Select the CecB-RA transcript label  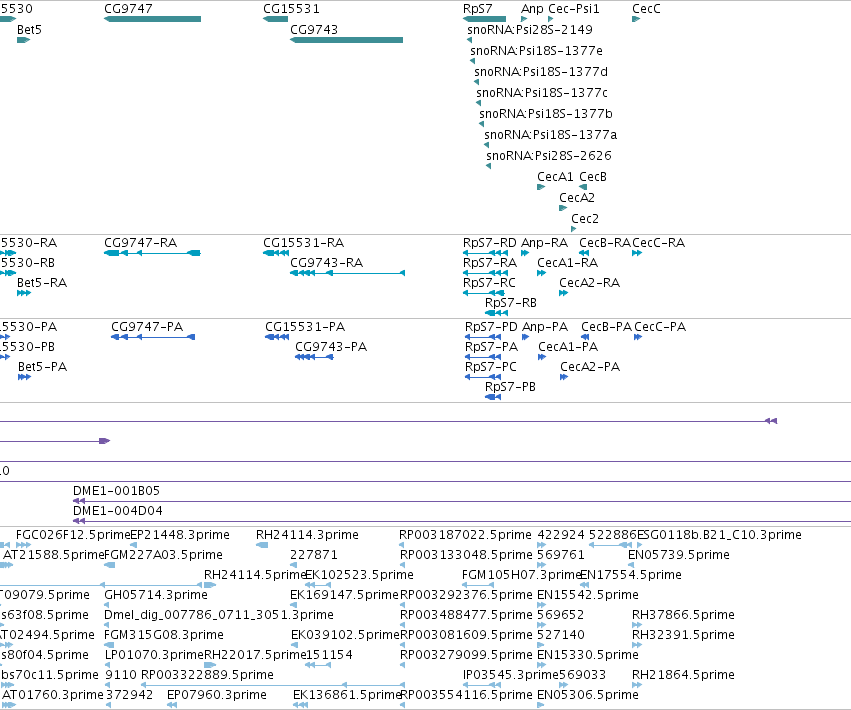point(605,243)
